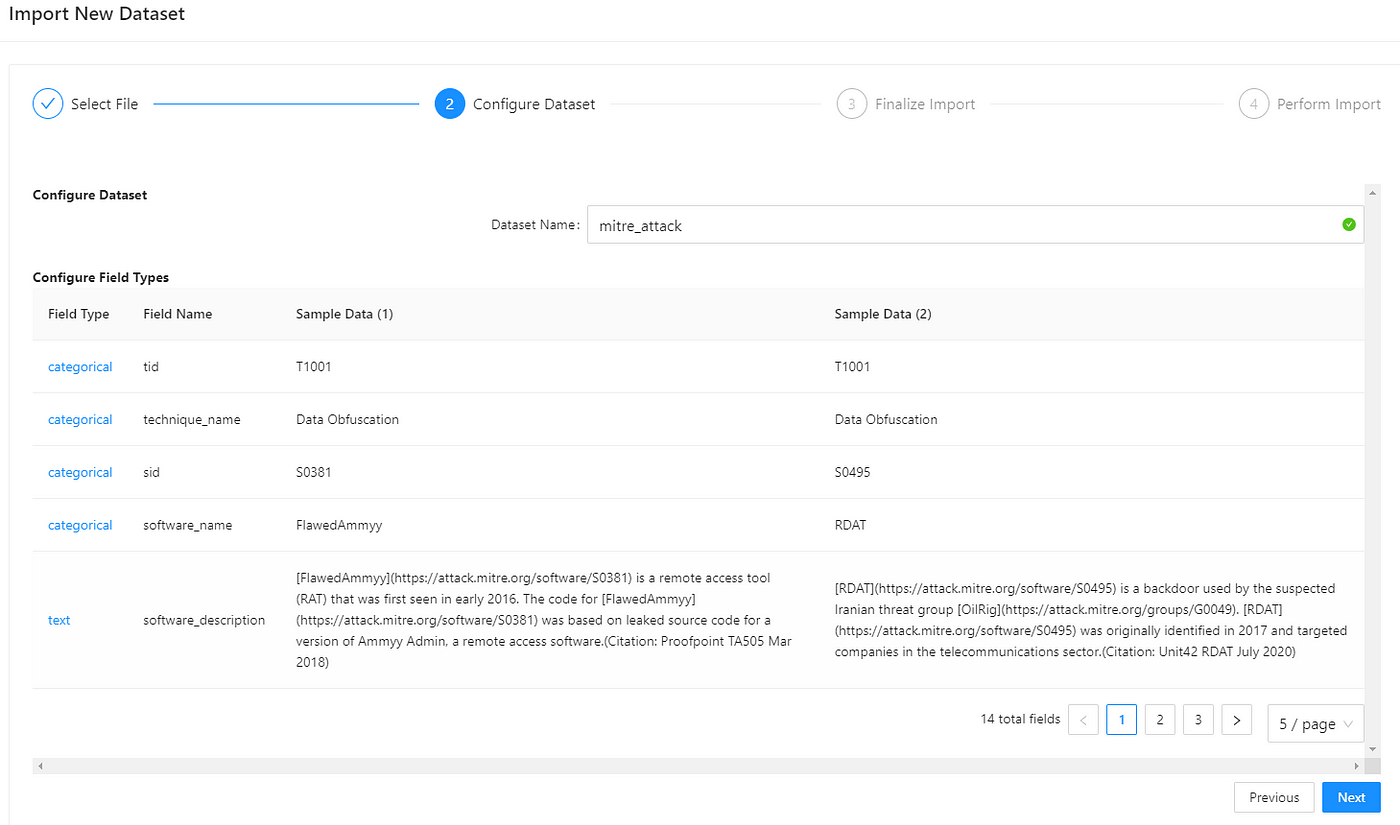Click the Next button to continue
The width and height of the screenshot is (1400, 825).
(1351, 797)
